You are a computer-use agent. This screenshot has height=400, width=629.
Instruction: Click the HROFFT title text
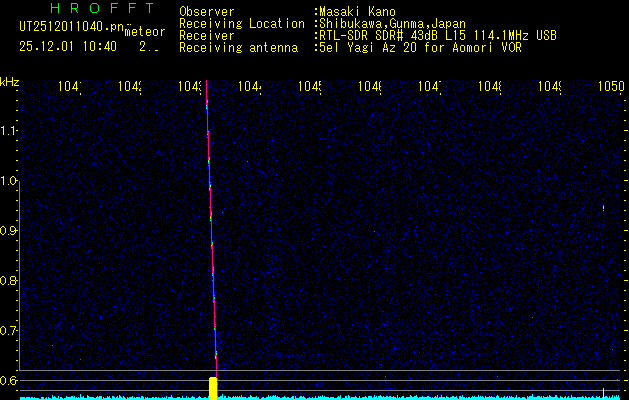point(101,8)
